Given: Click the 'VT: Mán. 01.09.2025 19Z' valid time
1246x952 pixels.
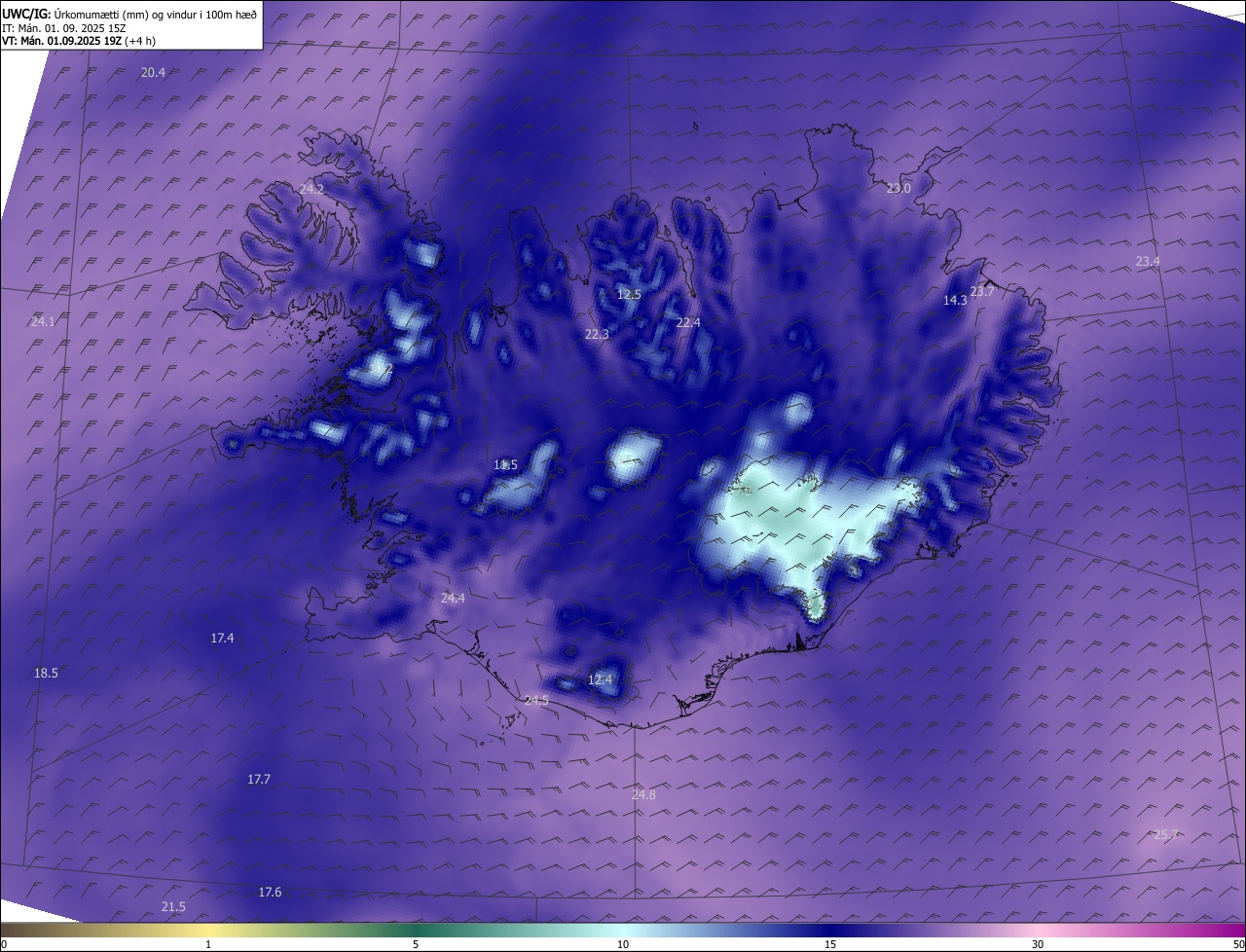Looking at the screenshot, I should (60, 41).
